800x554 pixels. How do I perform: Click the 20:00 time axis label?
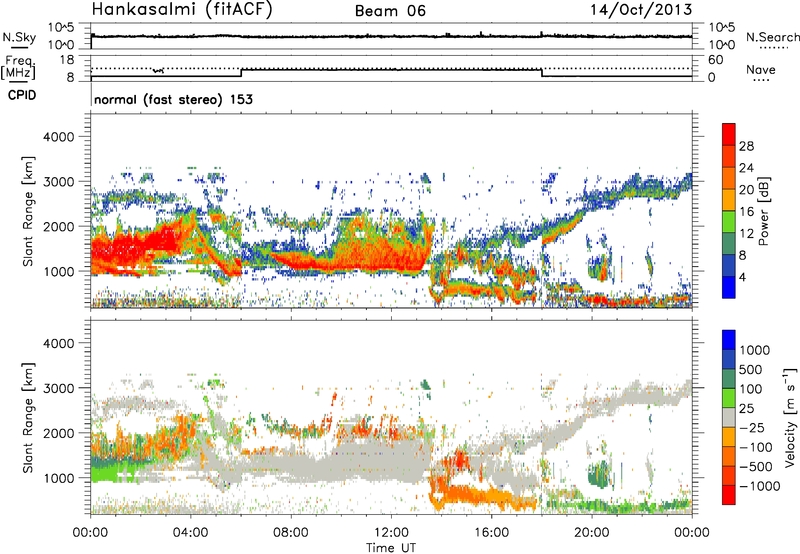[591, 533]
